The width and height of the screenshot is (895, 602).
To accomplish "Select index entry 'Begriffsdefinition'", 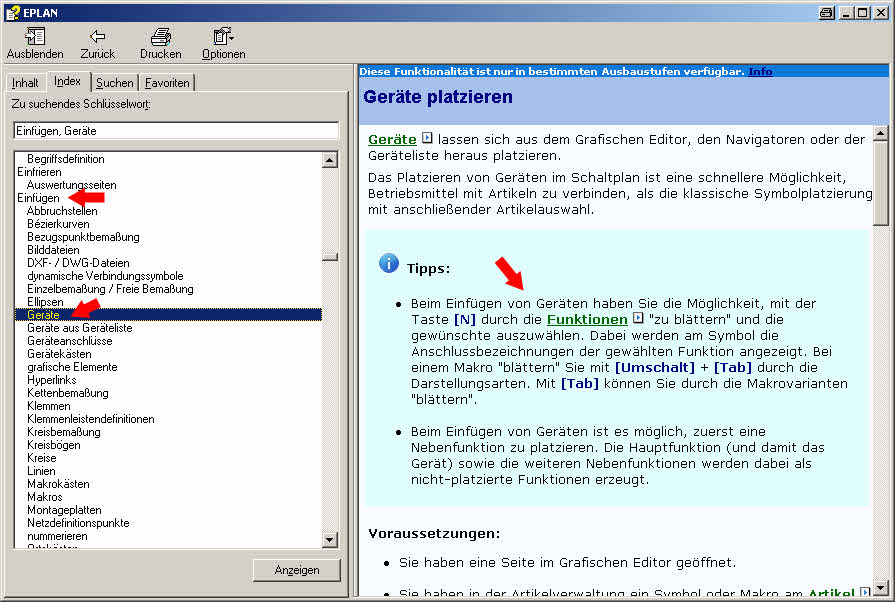I will [x=66, y=159].
